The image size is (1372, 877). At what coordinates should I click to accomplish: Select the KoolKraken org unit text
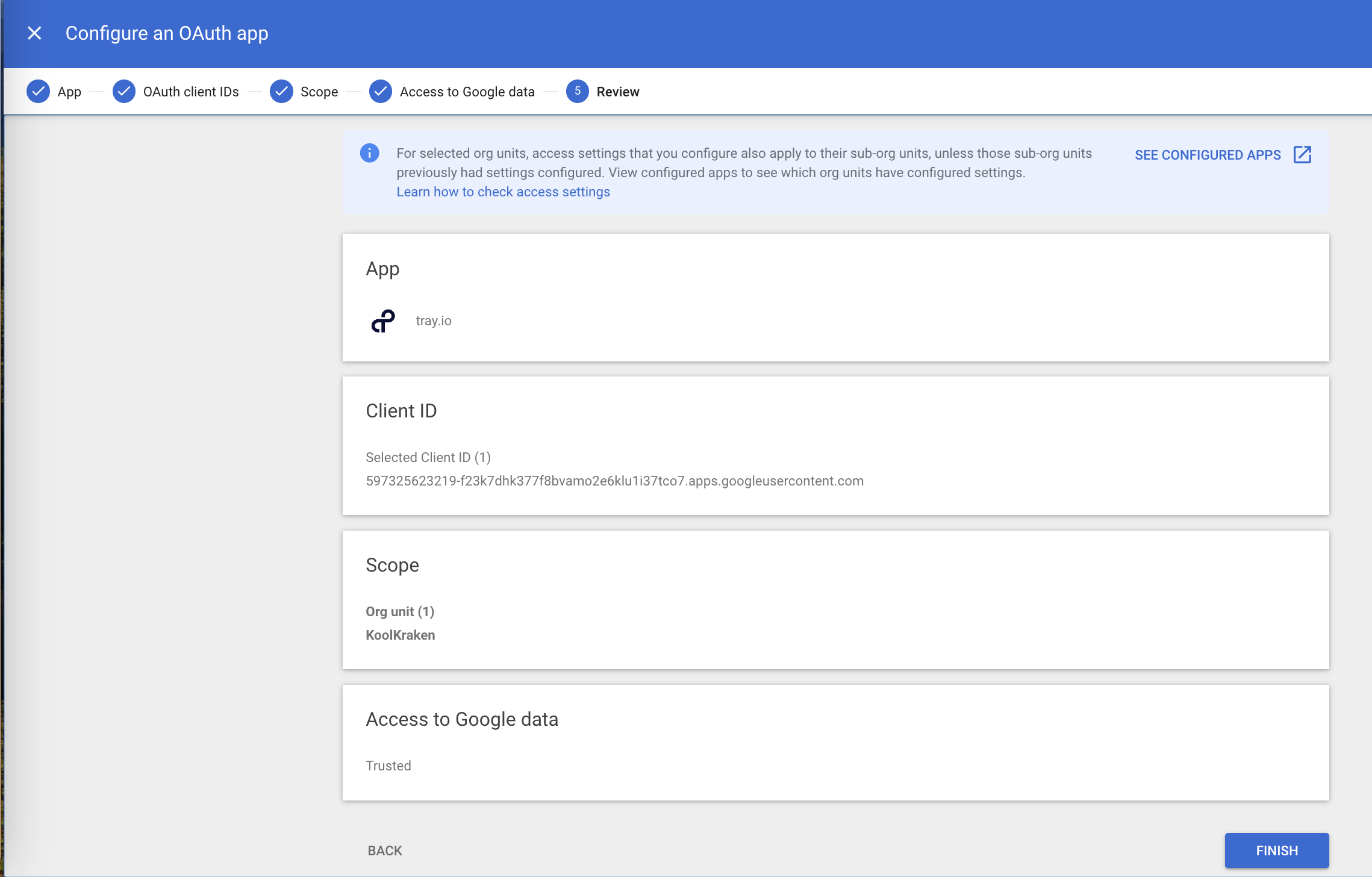[401, 634]
